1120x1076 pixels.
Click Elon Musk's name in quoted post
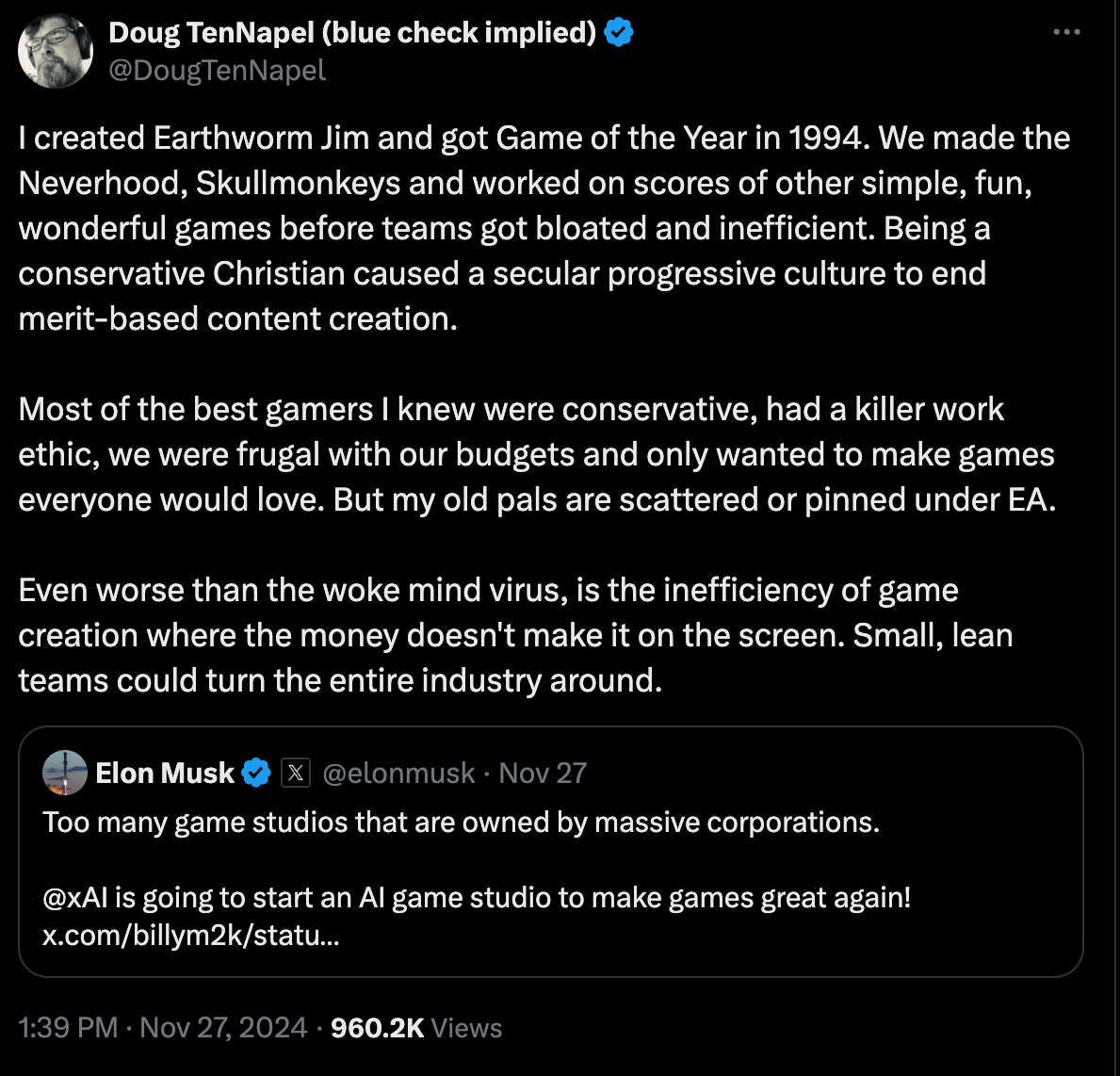165,774
